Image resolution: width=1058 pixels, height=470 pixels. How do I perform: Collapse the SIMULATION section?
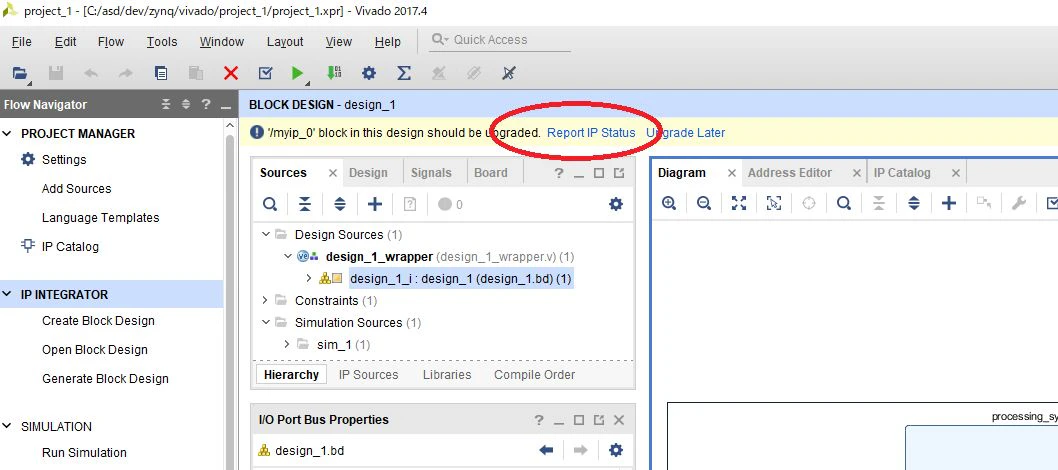7,426
